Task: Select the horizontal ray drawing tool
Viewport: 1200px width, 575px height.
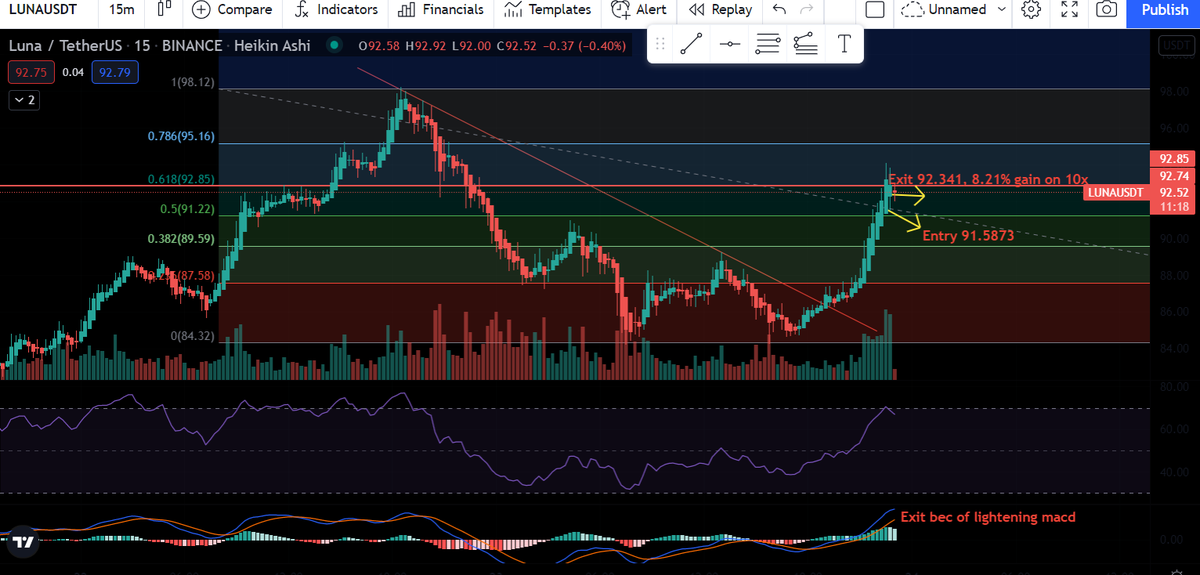Action: (x=729, y=44)
